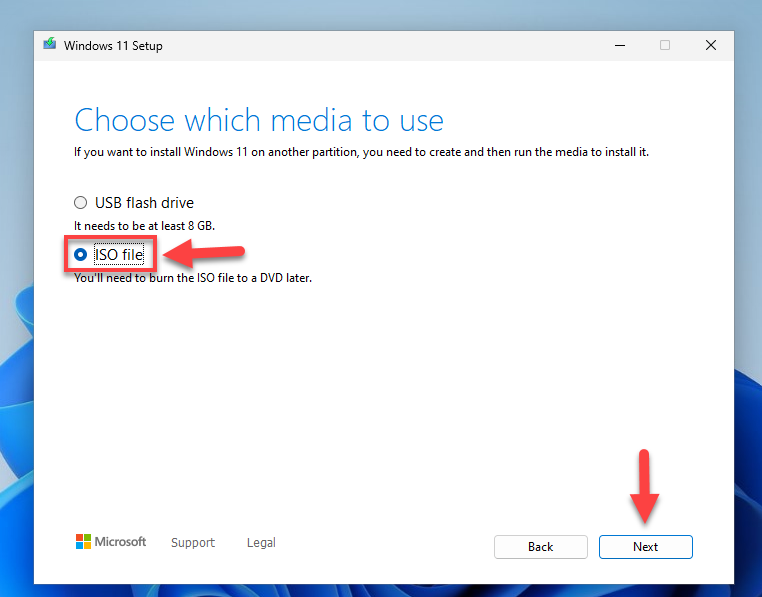Click the "install Windows 11 on another partition" description
Image resolution: width=762 pixels, height=597 pixels.
coord(361,152)
